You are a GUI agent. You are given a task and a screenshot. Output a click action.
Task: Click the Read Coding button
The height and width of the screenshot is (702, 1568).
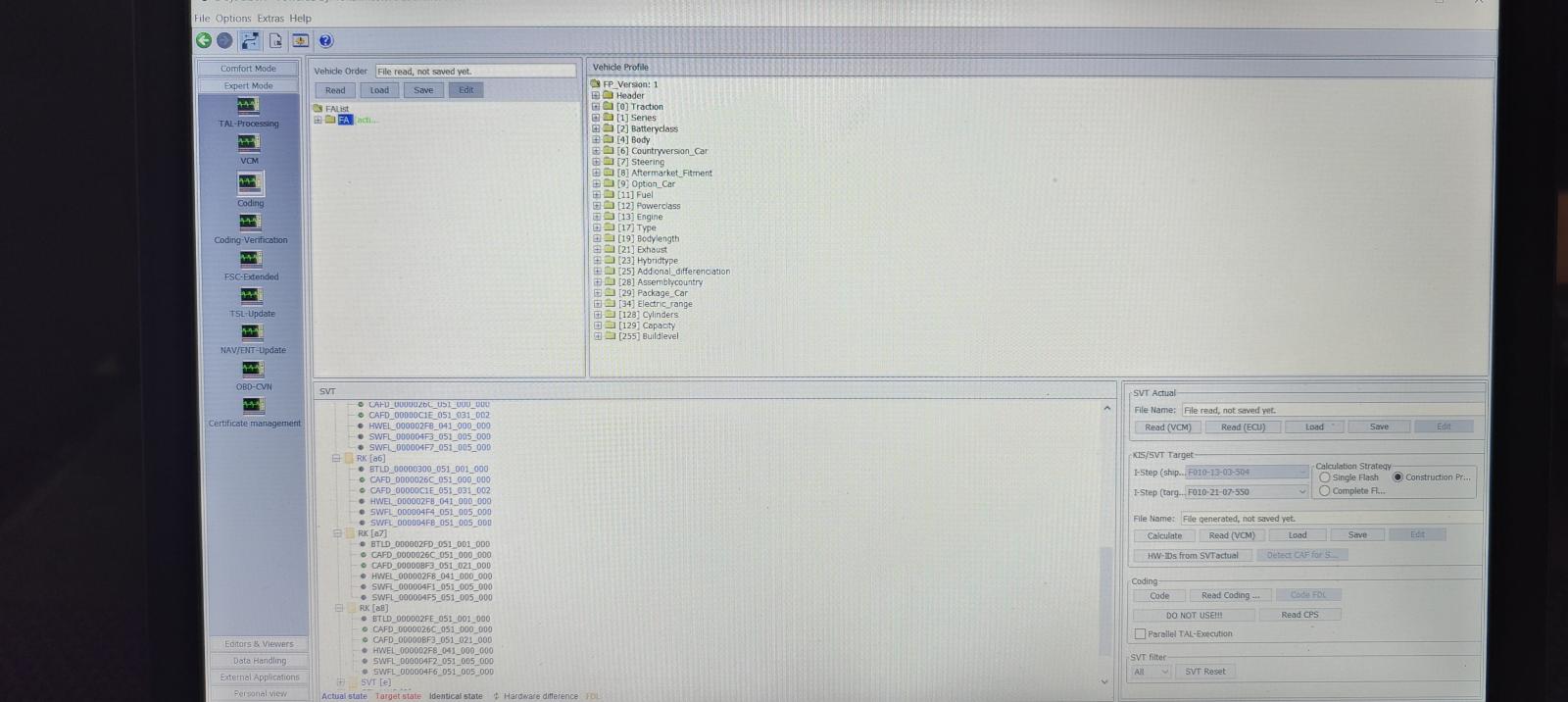click(x=1230, y=595)
